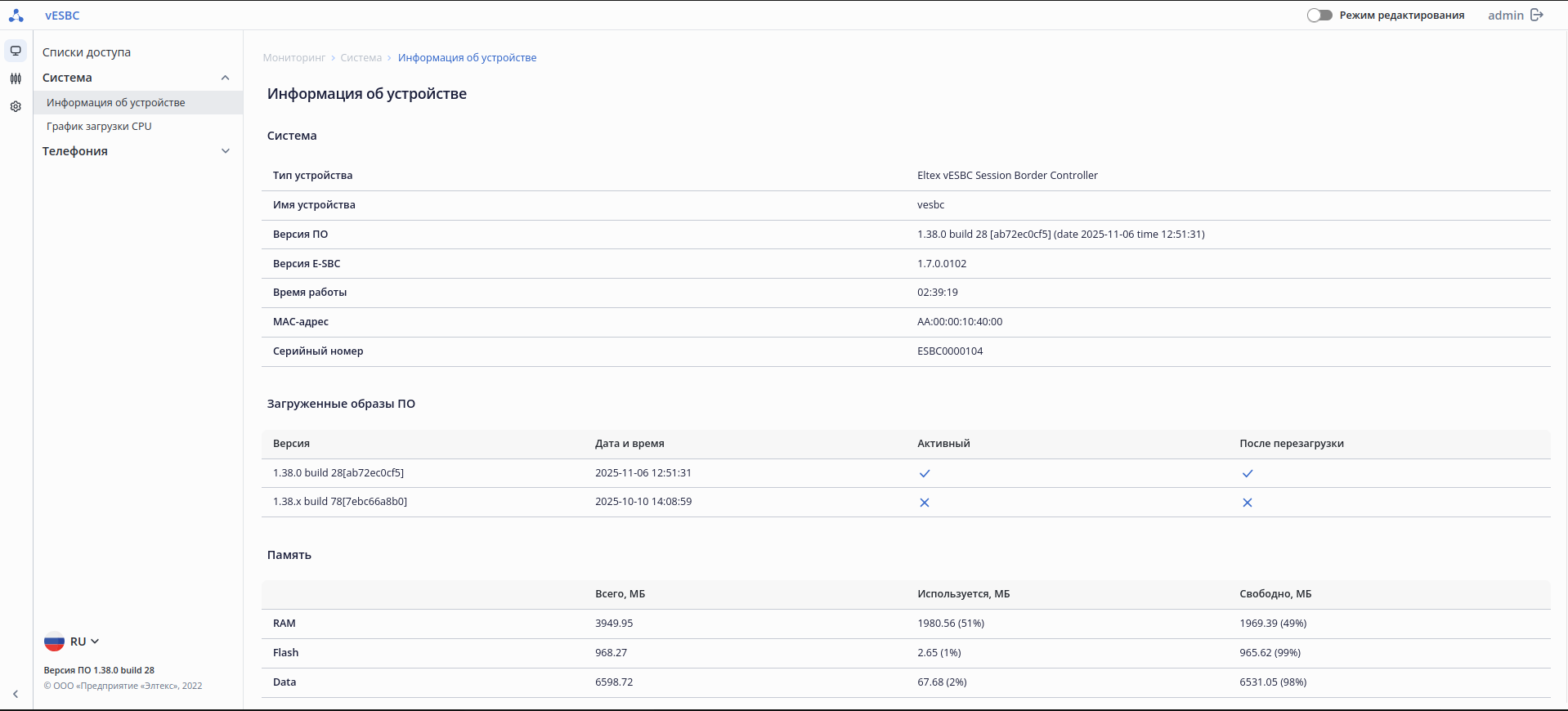Open the configuration sliders icon in sidebar
The width and height of the screenshot is (1568, 711).
click(x=16, y=78)
